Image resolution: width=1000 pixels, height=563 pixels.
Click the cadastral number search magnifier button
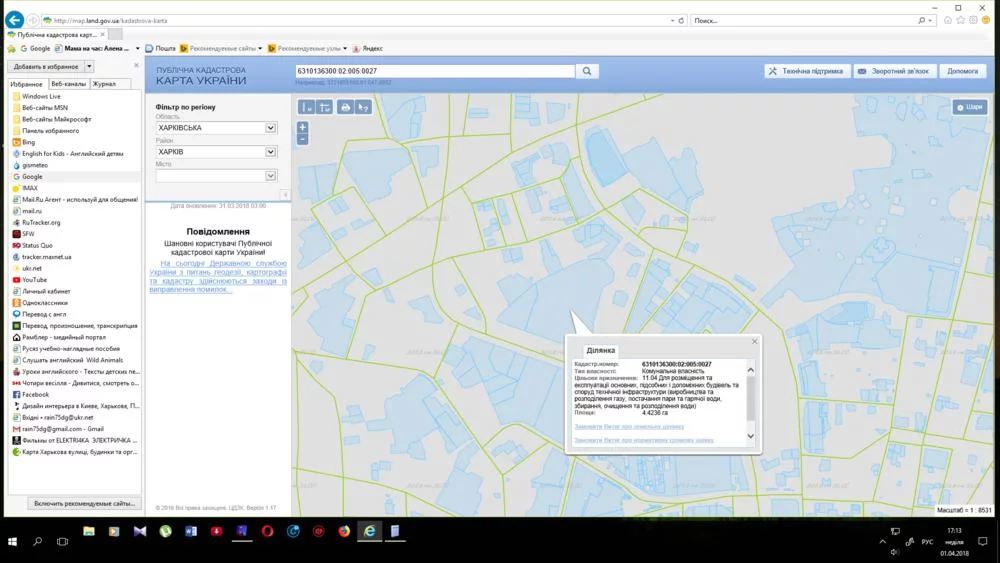pyautogui.click(x=587, y=71)
